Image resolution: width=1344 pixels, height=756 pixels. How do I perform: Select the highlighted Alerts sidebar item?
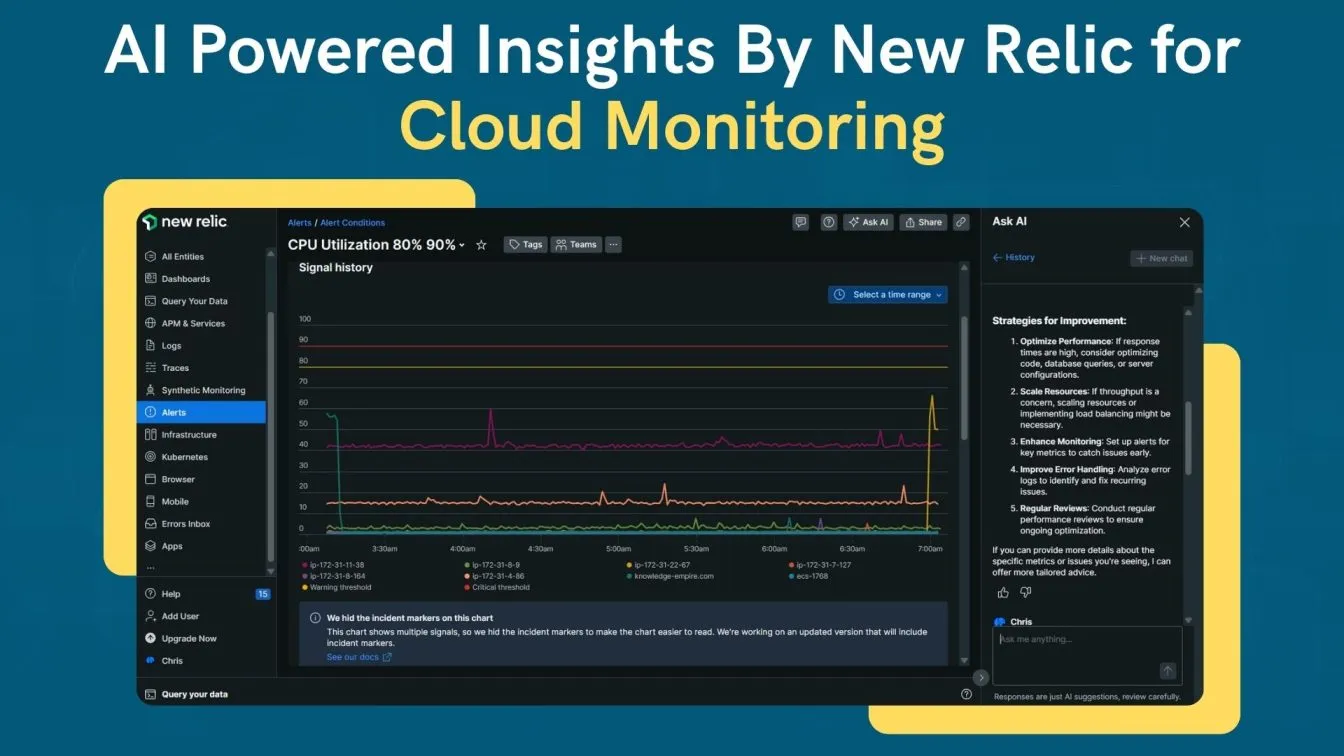point(201,412)
